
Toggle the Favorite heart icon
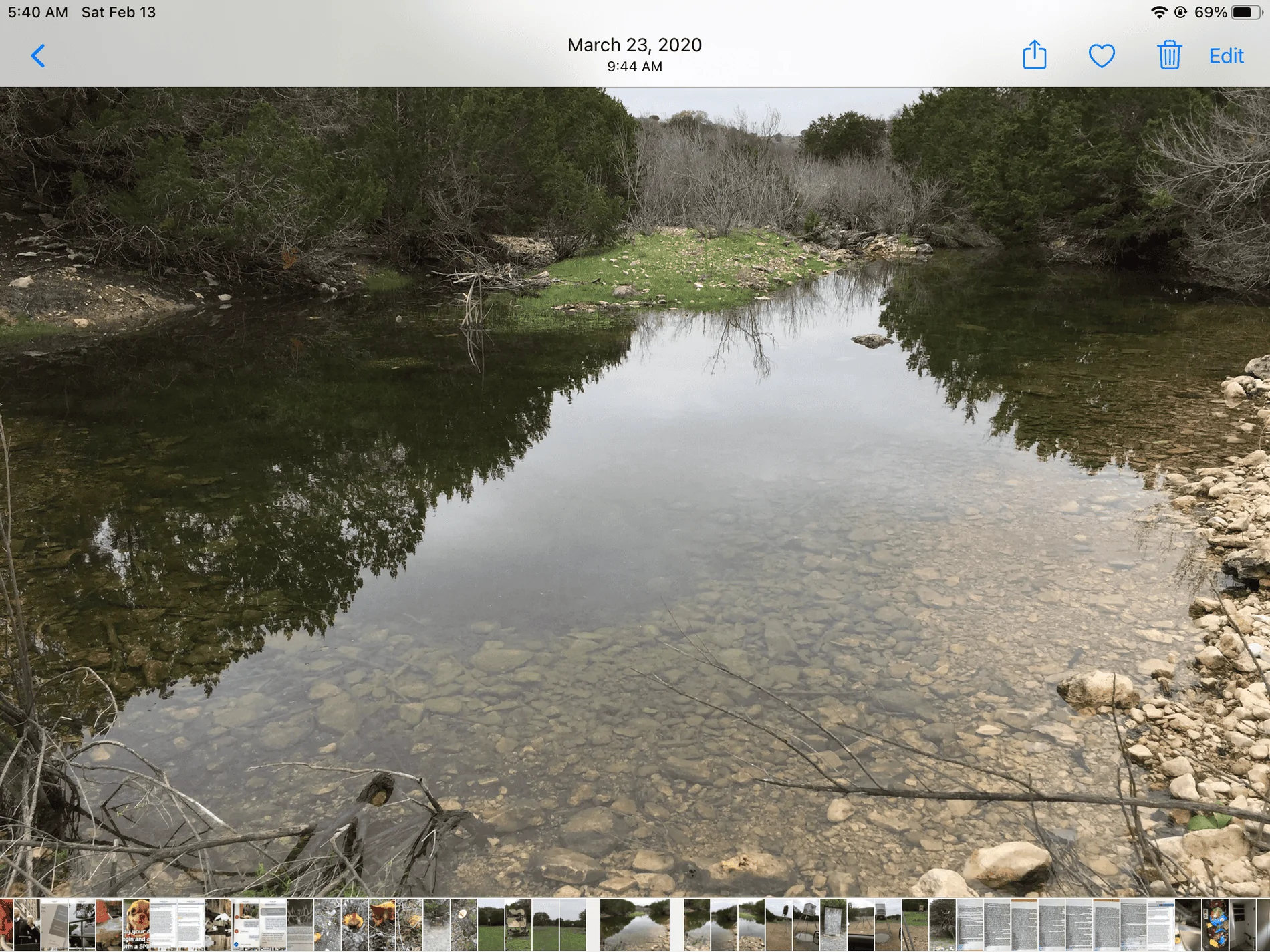pos(1102,56)
